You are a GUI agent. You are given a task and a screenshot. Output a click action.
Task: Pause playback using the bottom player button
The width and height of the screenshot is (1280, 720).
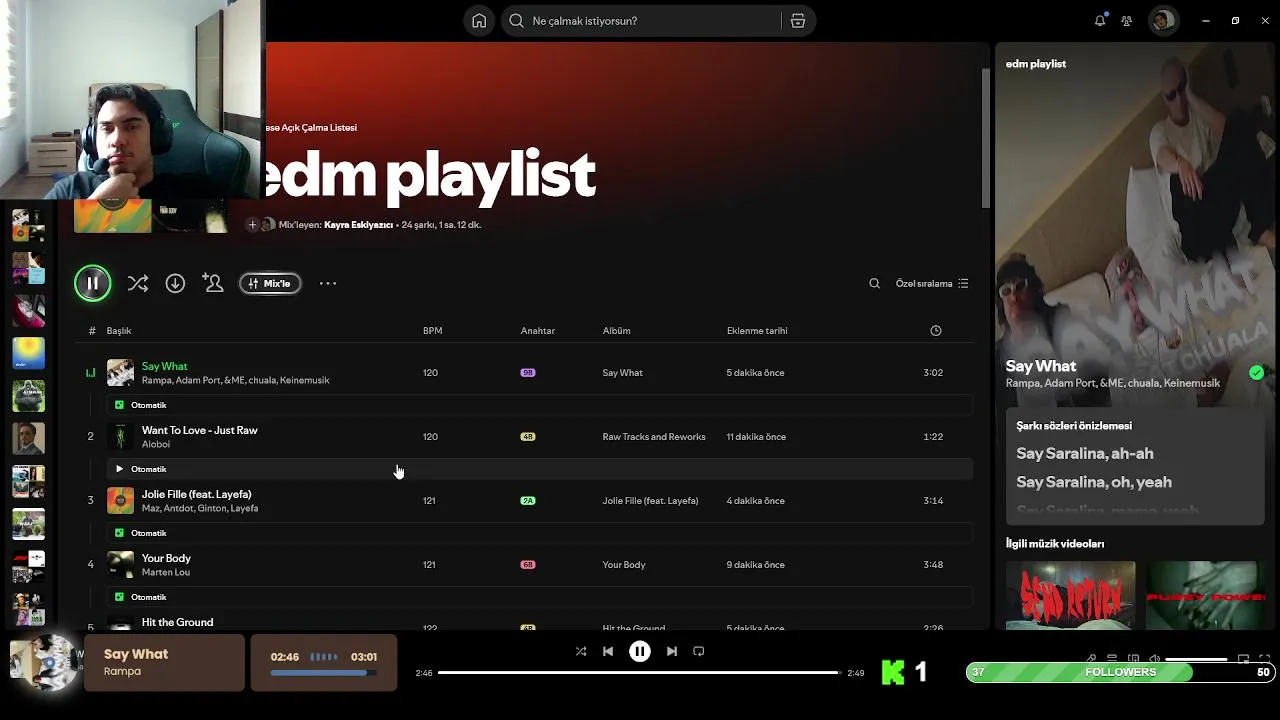click(x=640, y=652)
